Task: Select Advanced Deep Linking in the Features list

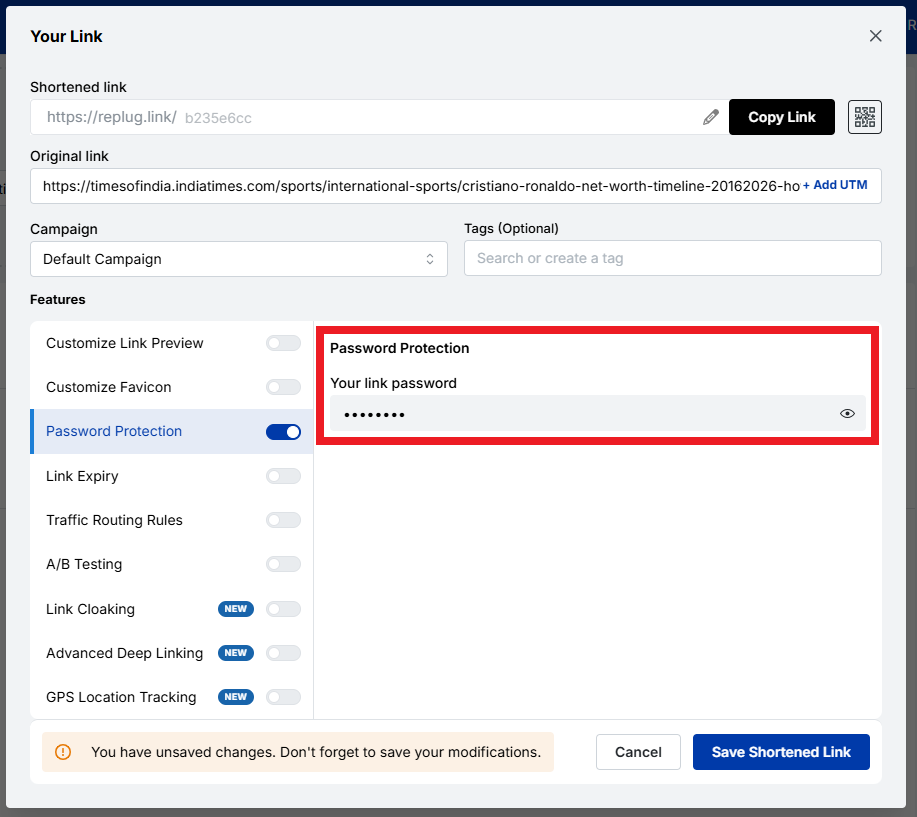Action: [124, 653]
